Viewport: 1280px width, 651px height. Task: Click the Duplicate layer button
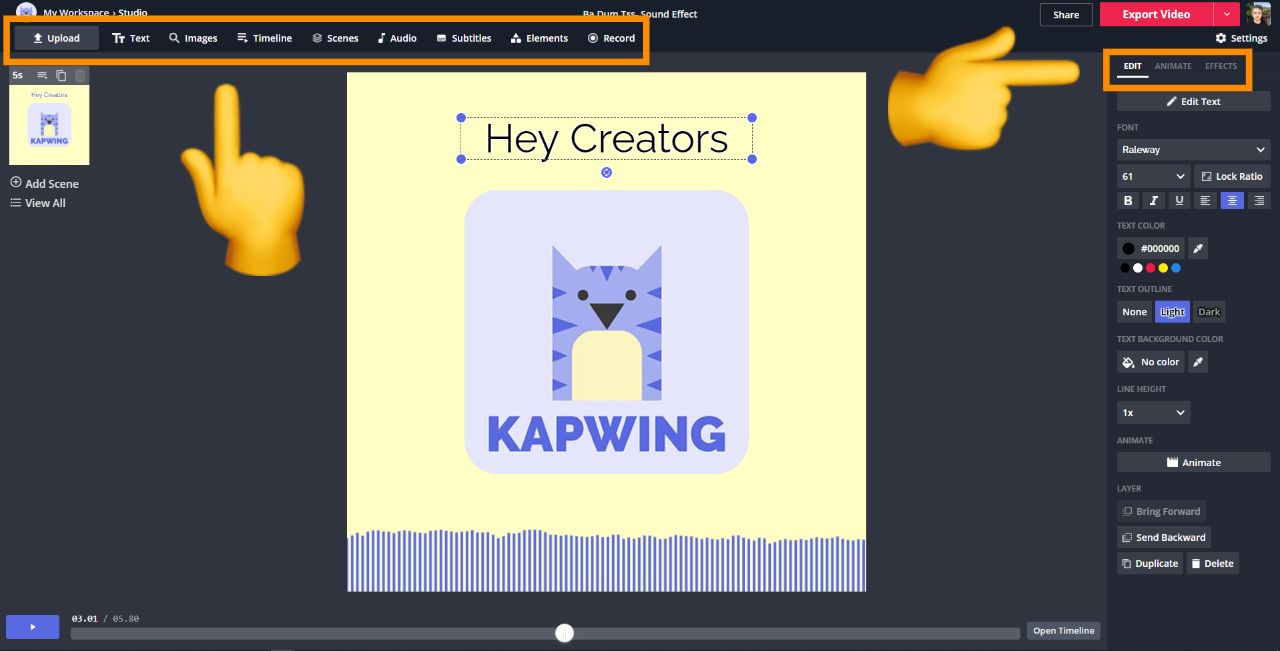click(1150, 563)
